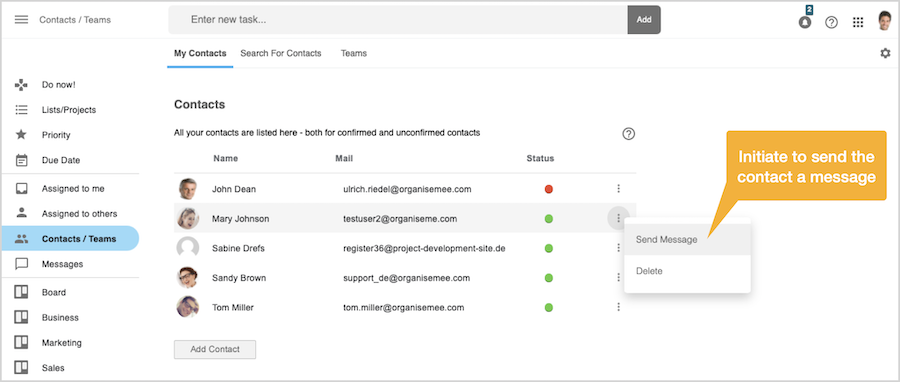Toggle three-dot menu for Mary Johnson
Viewport: 900px width, 382px height.
(618, 218)
